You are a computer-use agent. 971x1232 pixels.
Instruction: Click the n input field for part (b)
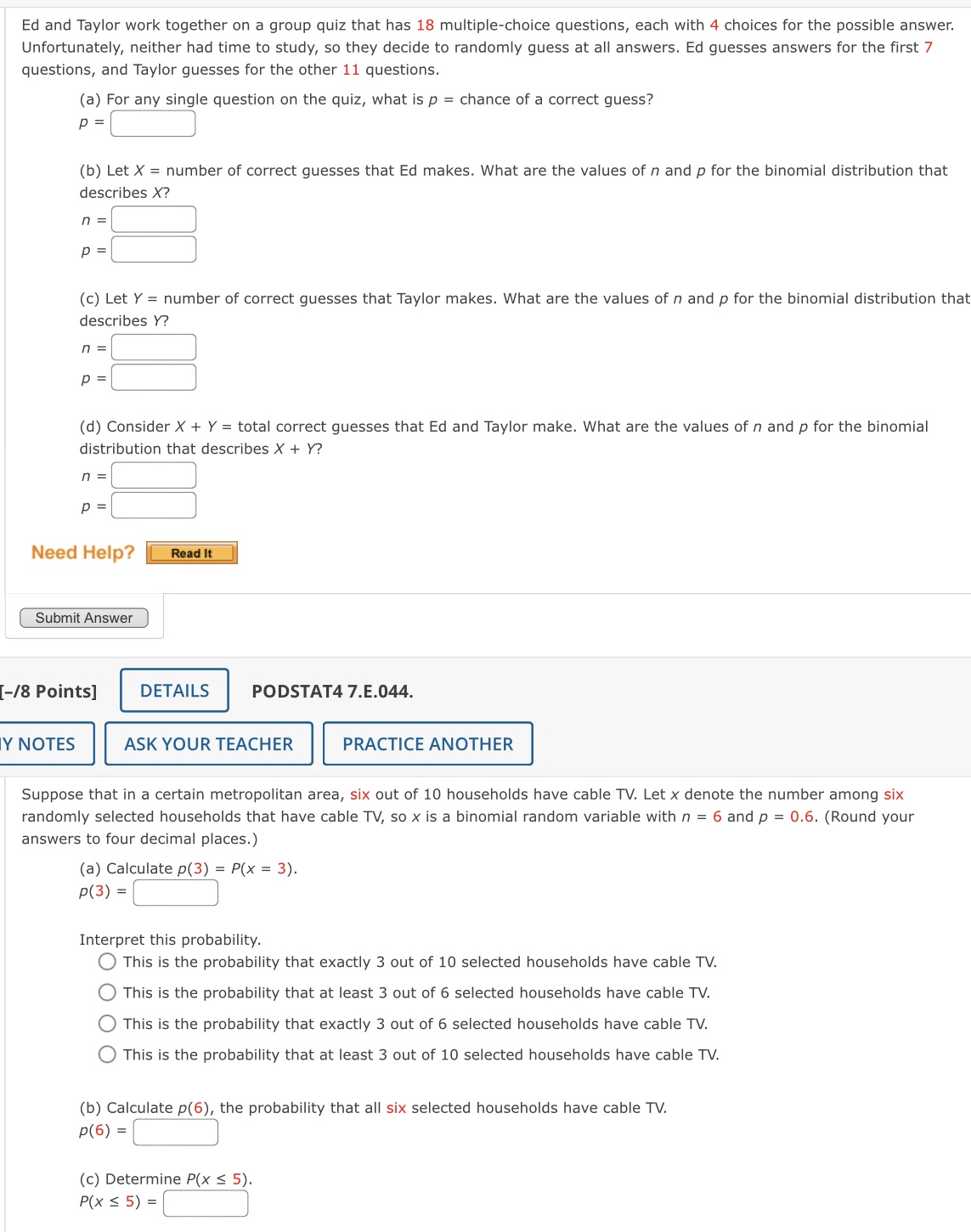153,219
